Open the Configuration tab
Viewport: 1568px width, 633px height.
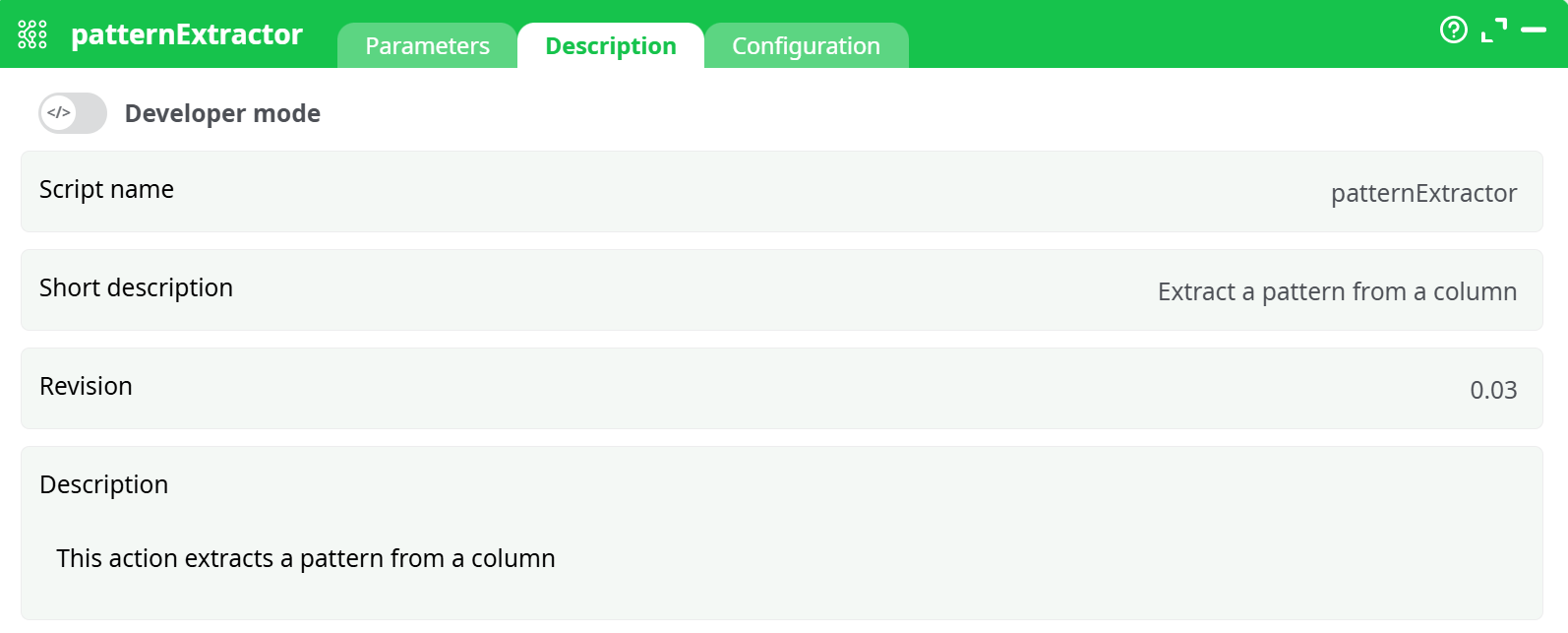click(x=806, y=45)
